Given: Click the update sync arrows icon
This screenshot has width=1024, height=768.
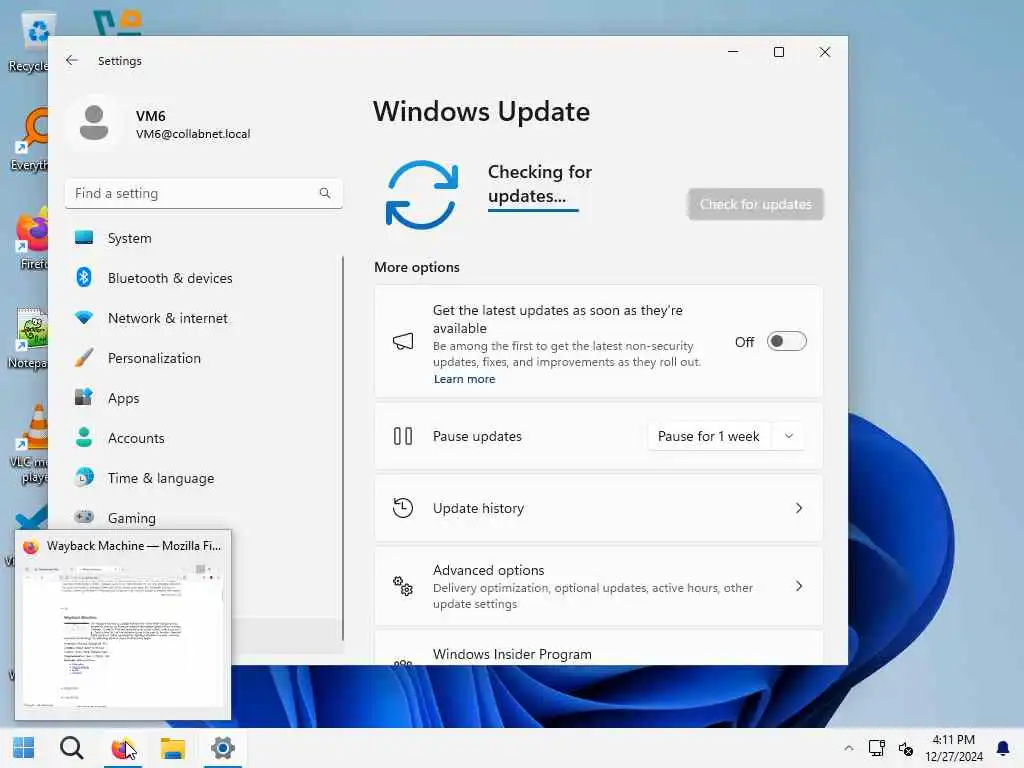Looking at the screenshot, I should coord(422,195).
